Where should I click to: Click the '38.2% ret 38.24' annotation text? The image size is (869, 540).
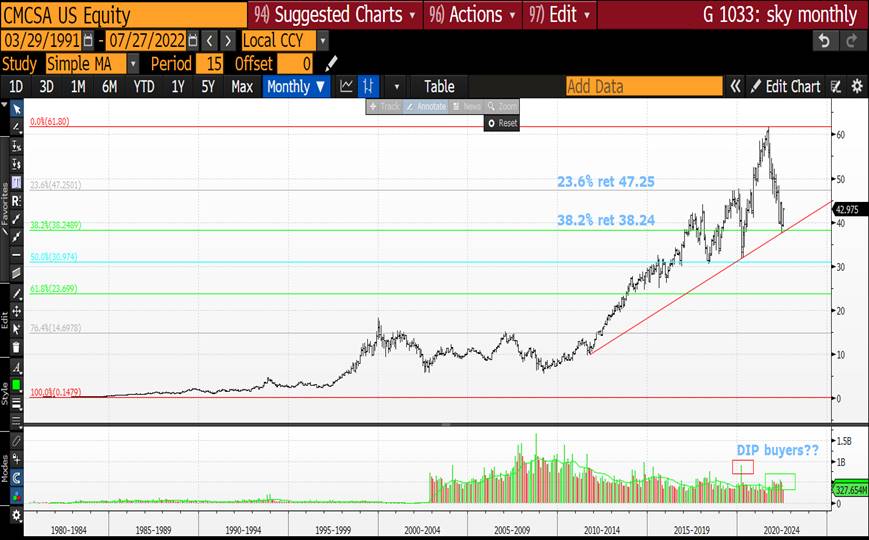pos(606,221)
